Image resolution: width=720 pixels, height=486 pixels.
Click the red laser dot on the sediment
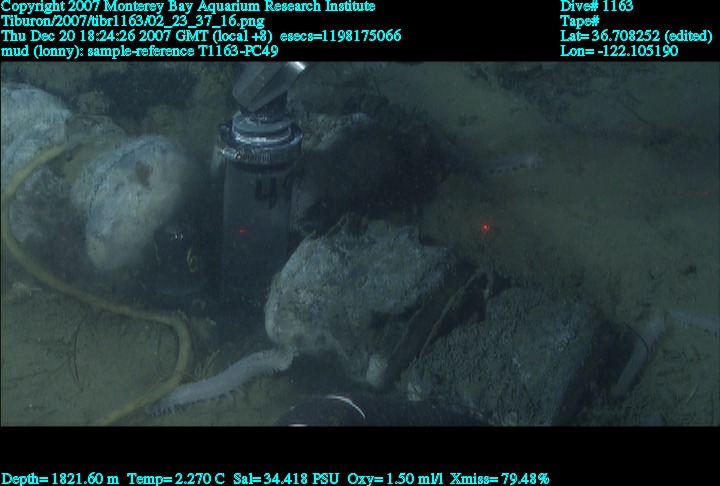[485, 228]
